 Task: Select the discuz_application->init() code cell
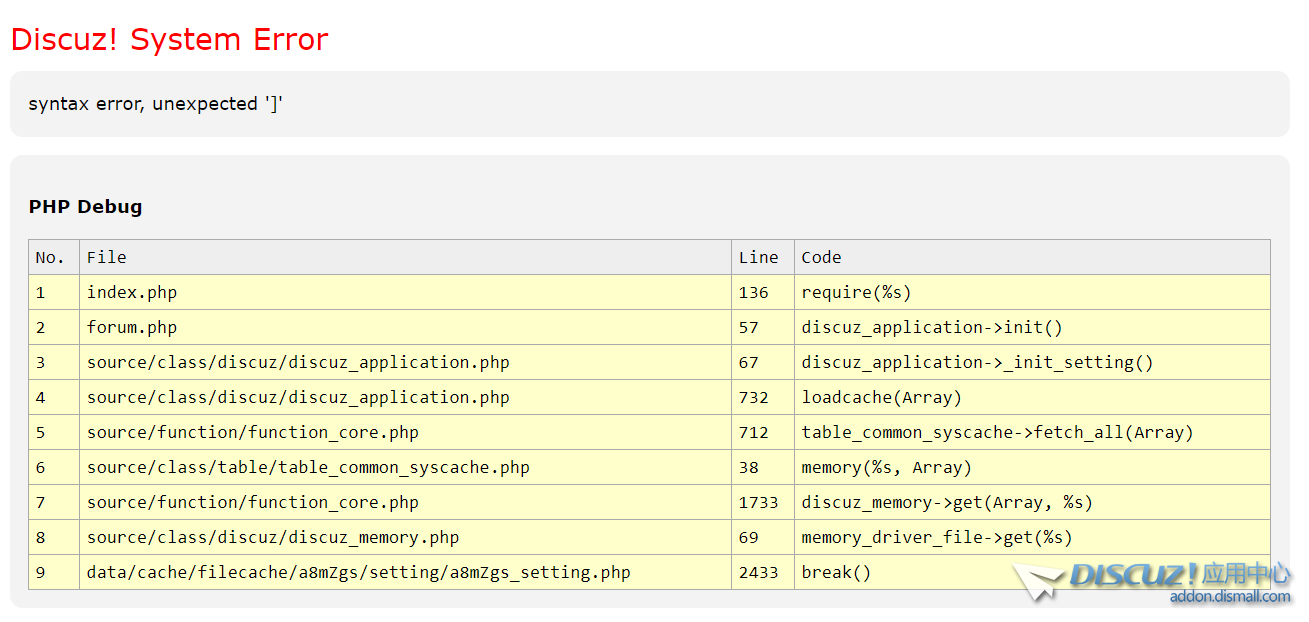[x=1032, y=327]
